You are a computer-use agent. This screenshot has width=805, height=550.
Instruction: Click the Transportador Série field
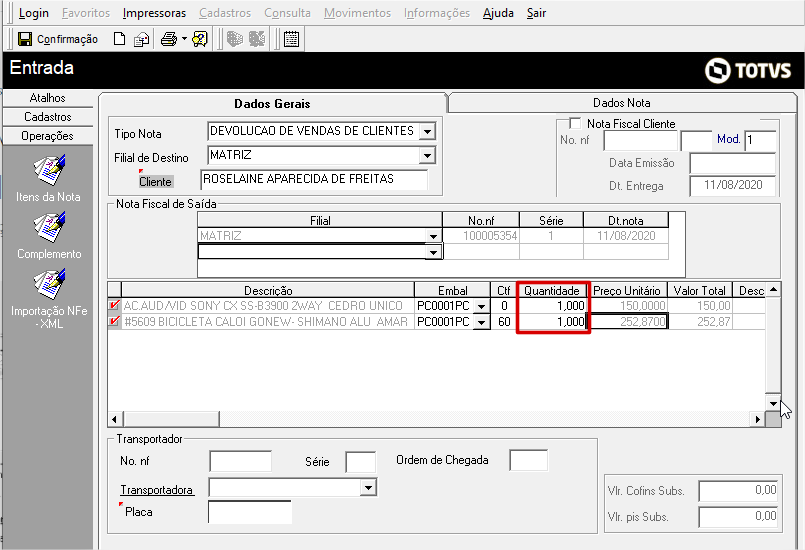coord(360,462)
